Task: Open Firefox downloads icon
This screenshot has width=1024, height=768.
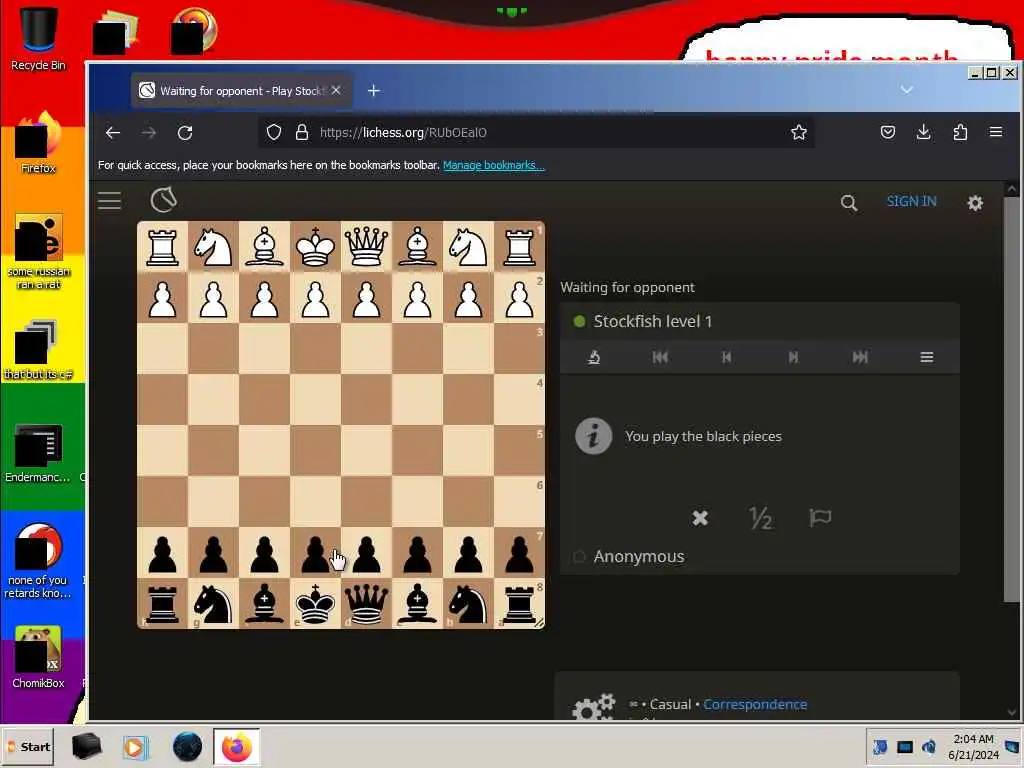Action: [x=923, y=133]
